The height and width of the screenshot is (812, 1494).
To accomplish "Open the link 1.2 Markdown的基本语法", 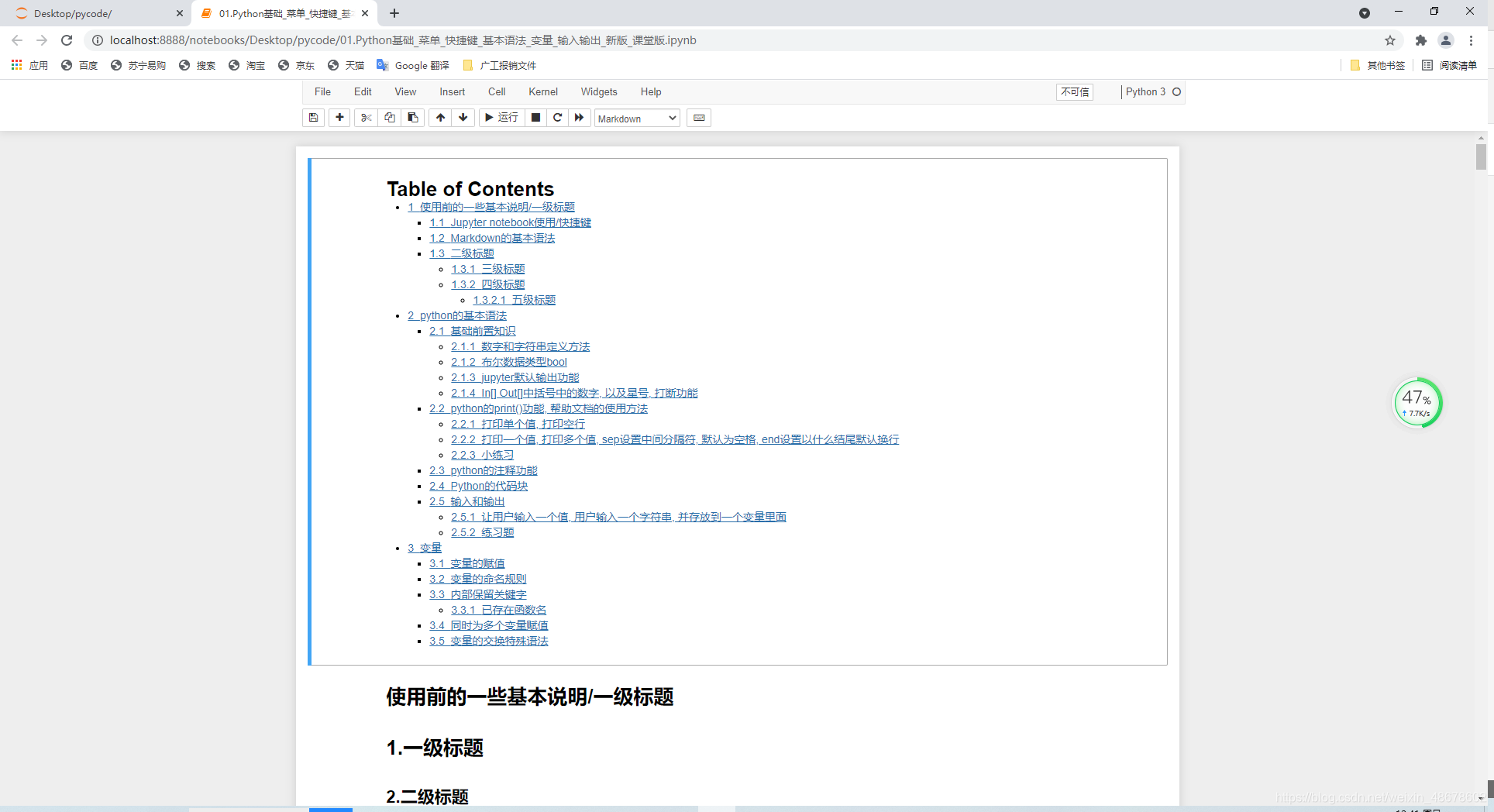I will click(492, 238).
